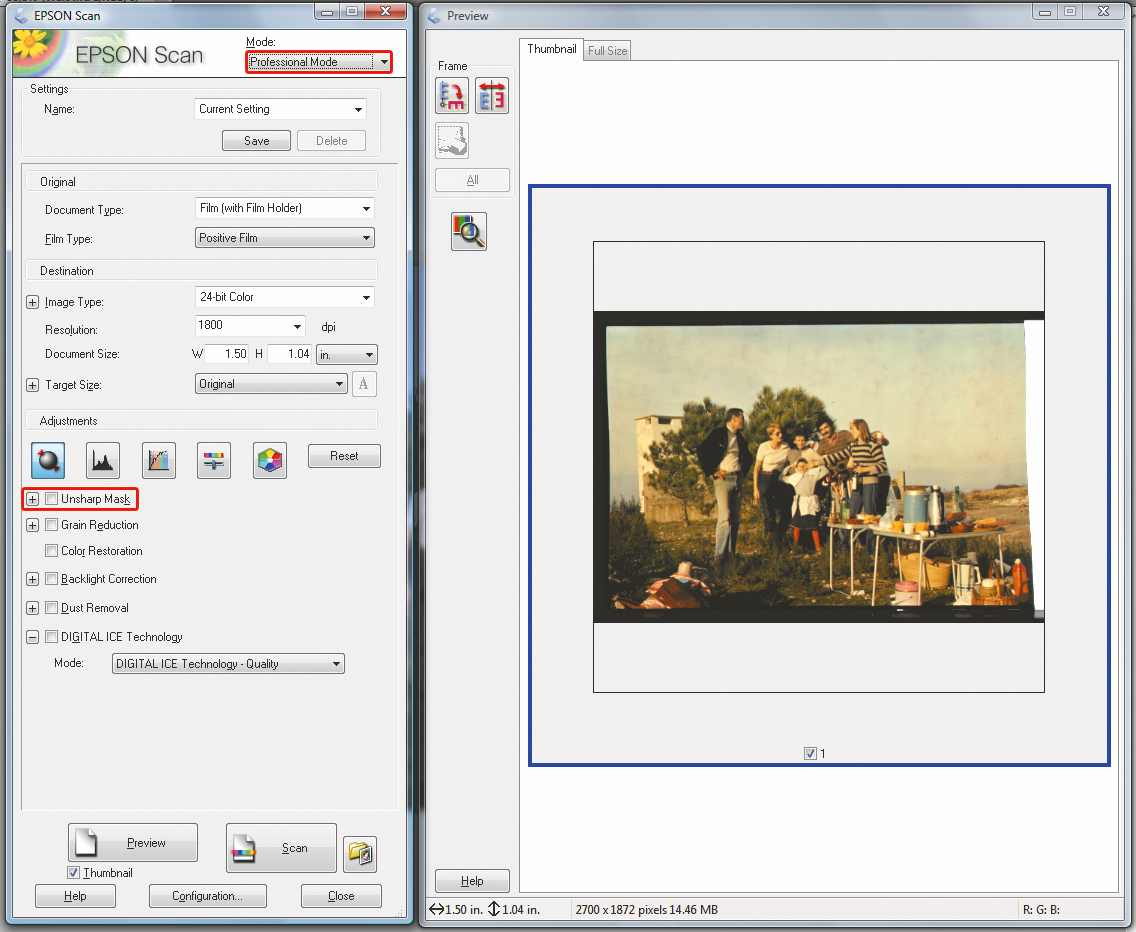This screenshot has width=1136, height=932.
Task: Click the Configuration button
Action: pyautogui.click(x=207, y=896)
